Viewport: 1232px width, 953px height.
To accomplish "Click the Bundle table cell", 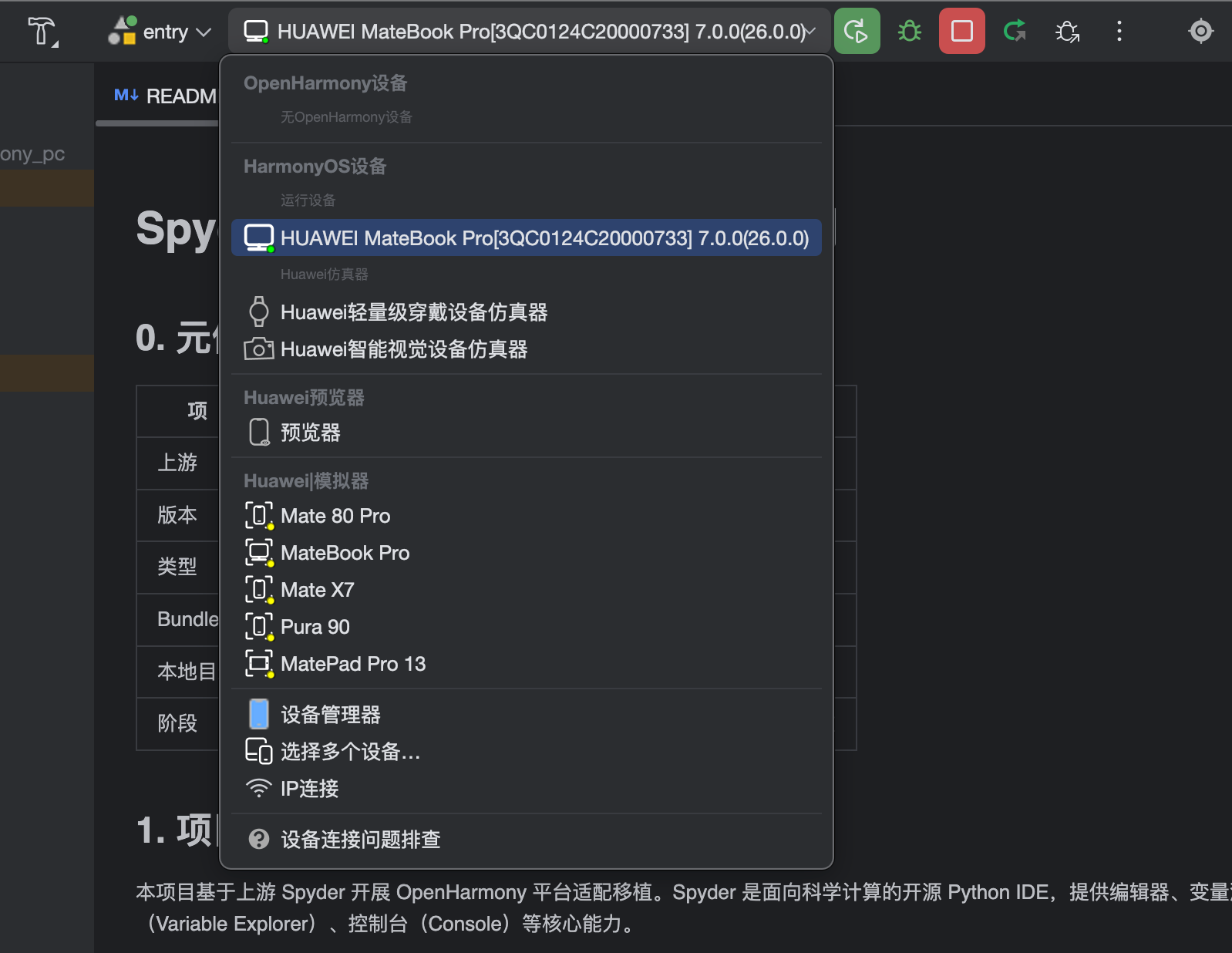I will pos(178,619).
